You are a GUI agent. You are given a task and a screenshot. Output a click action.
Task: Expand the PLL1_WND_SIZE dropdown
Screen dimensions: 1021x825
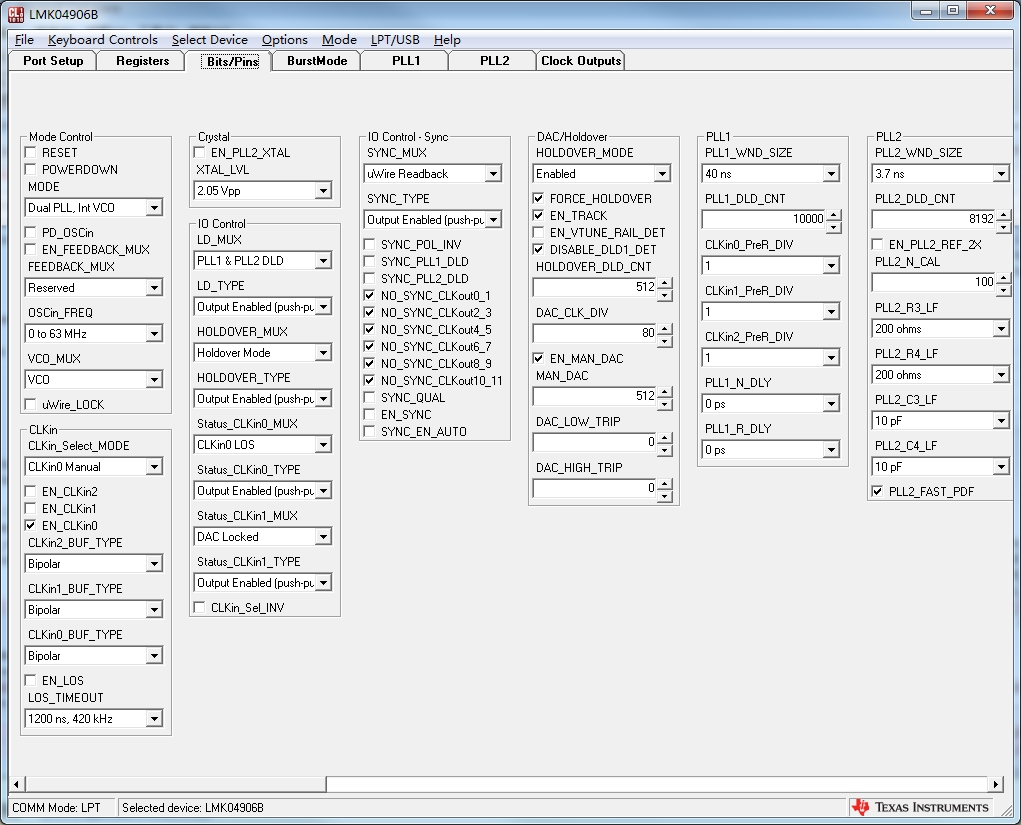point(771,174)
